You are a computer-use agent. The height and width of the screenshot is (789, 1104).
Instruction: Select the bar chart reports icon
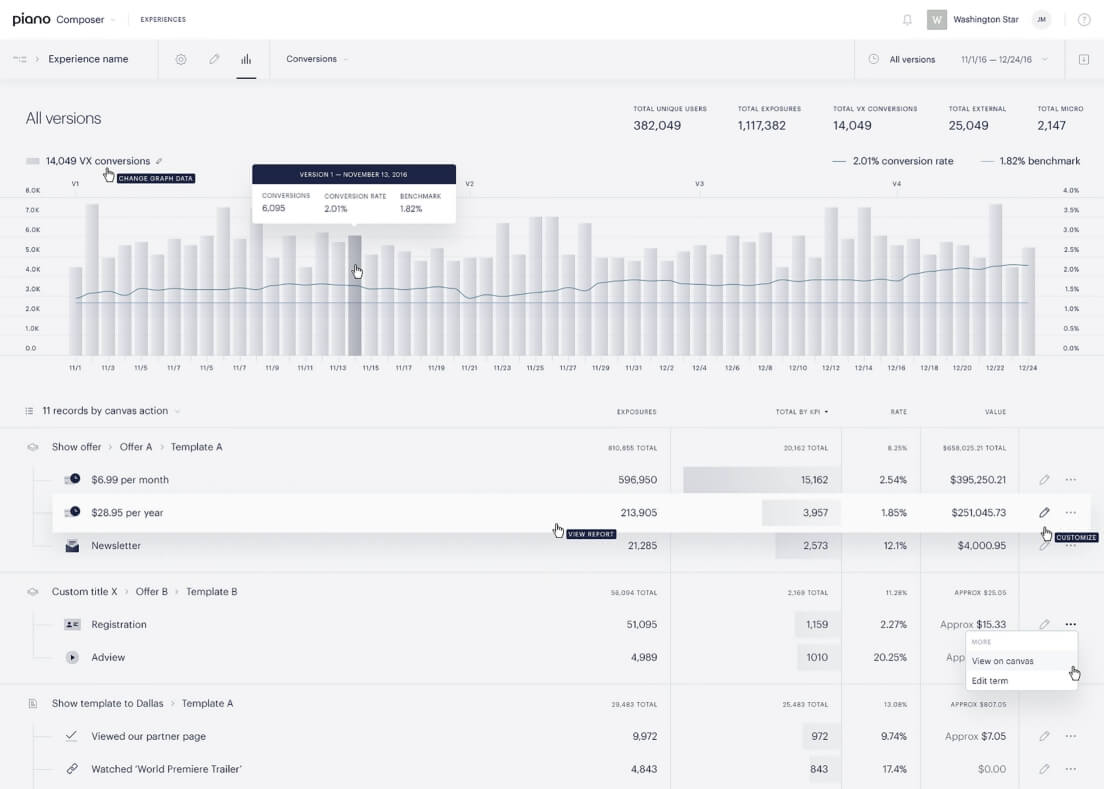point(246,59)
